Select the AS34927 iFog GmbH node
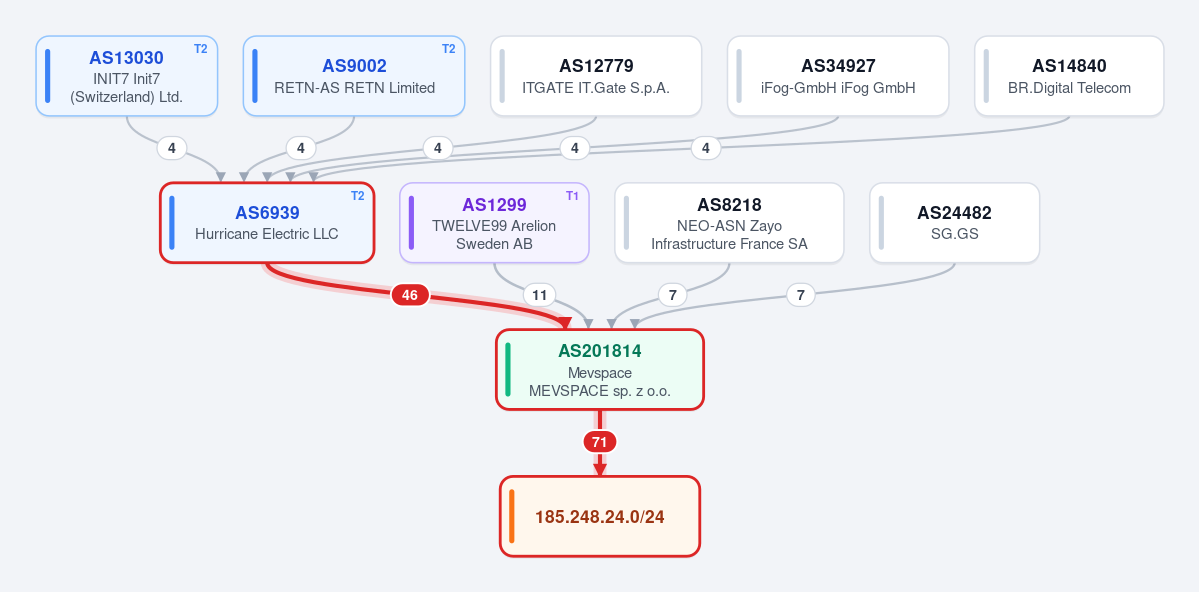This screenshot has height=592, width=1199. (838, 76)
